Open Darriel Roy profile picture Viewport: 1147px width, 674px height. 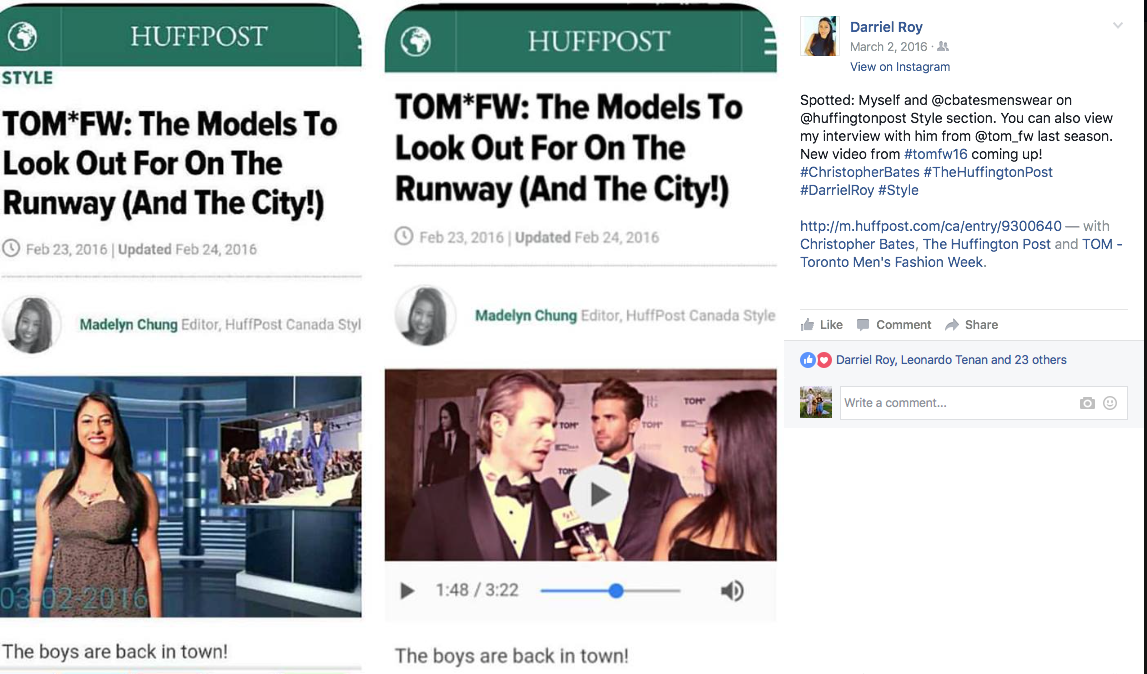pyautogui.click(x=819, y=37)
